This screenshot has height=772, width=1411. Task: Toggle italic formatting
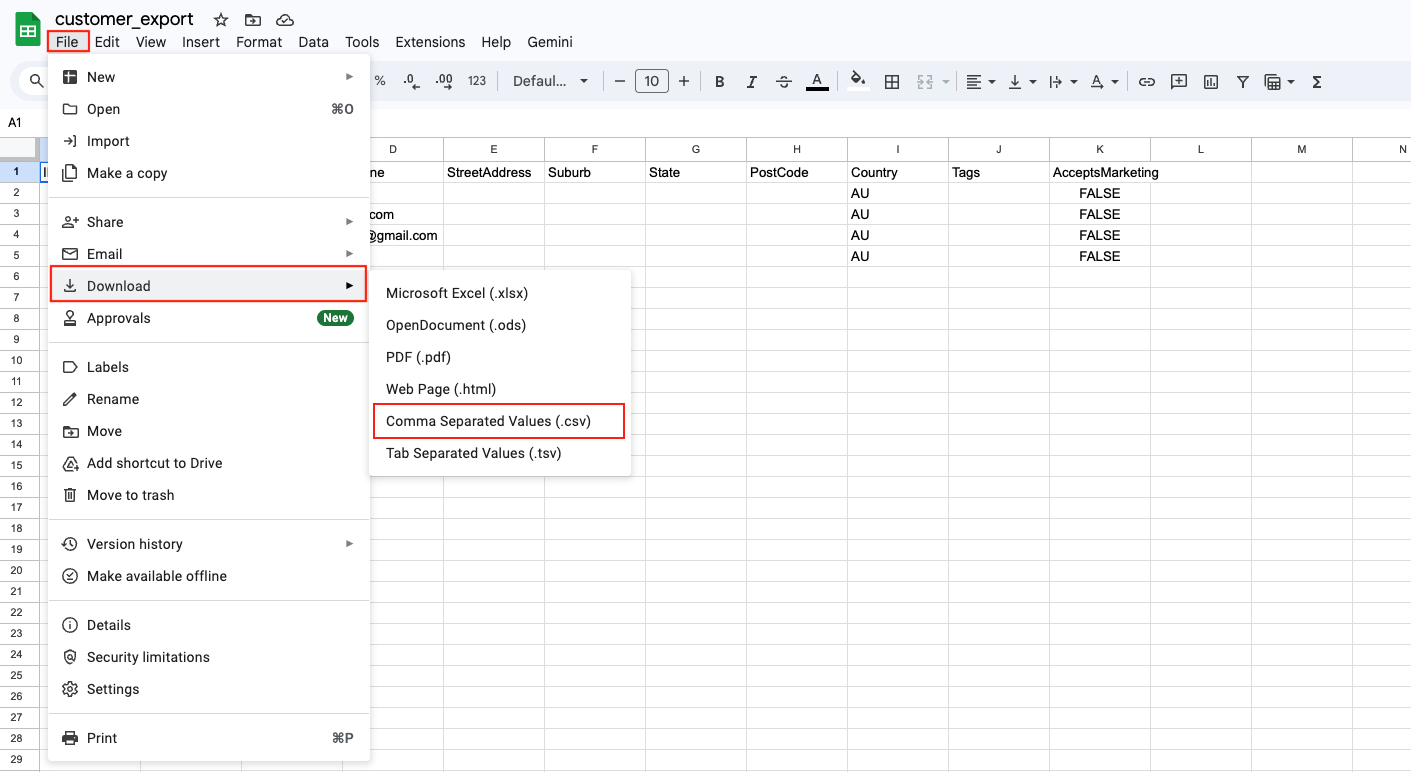[x=751, y=81]
